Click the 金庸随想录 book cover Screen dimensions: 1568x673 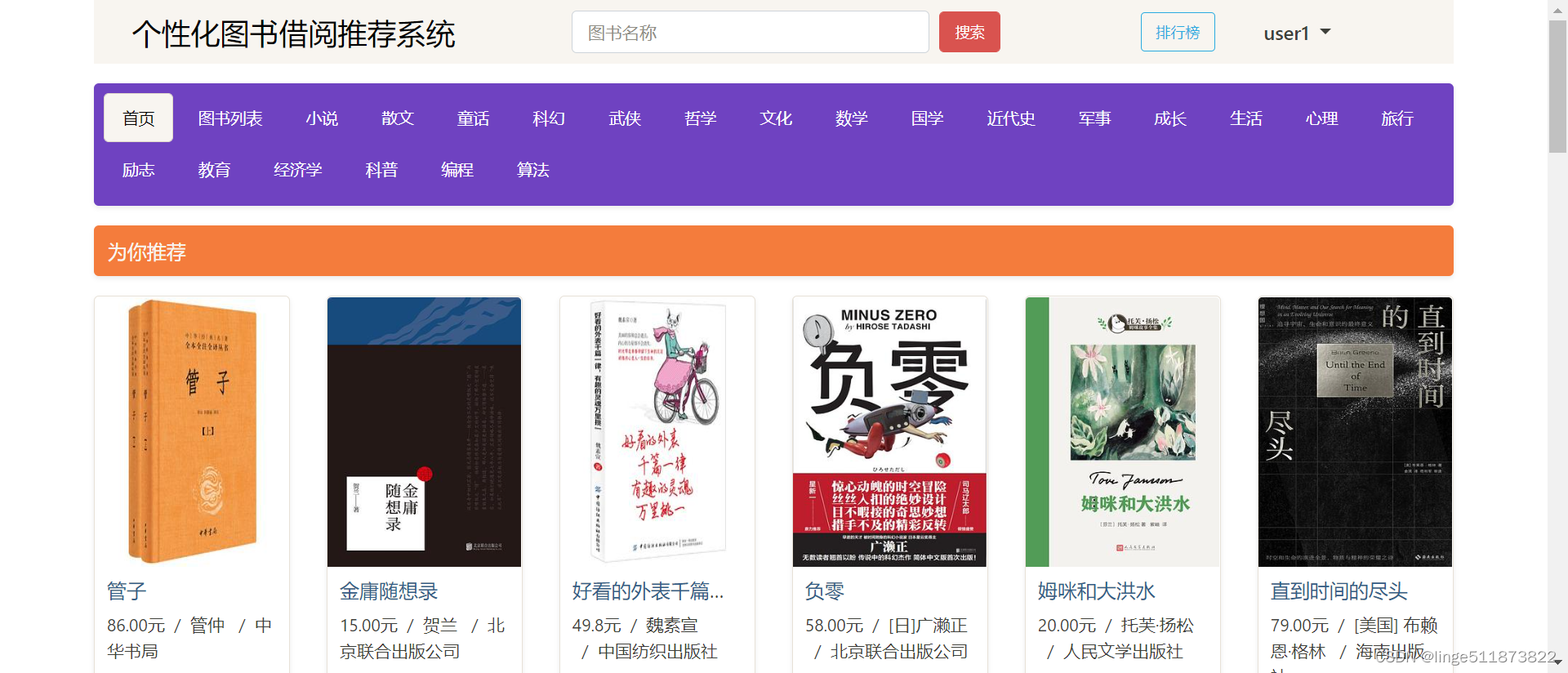[425, 432]
